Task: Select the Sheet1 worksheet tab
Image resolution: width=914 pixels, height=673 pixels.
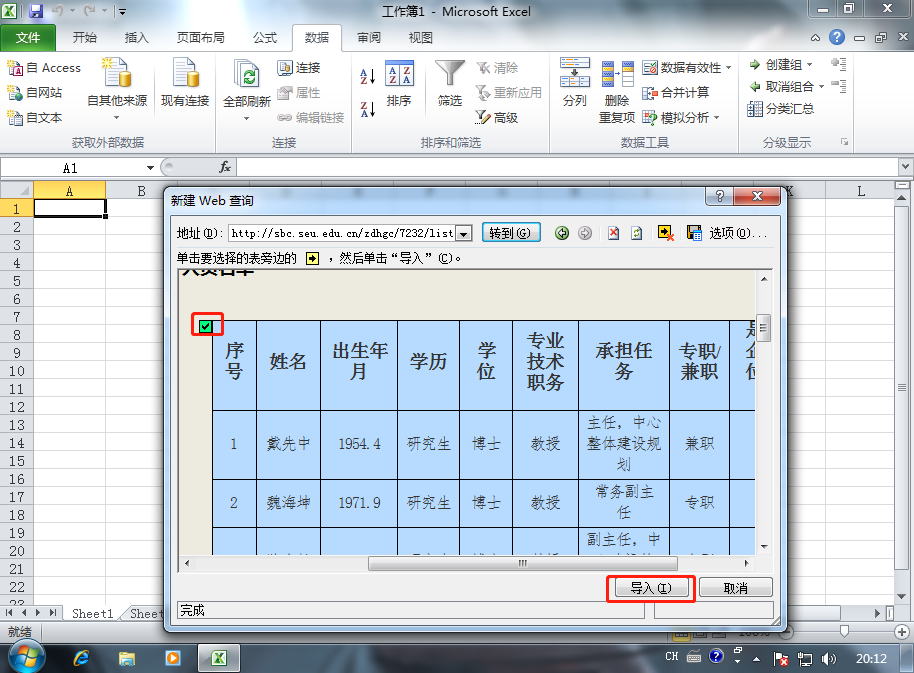Action: (93, 614)
